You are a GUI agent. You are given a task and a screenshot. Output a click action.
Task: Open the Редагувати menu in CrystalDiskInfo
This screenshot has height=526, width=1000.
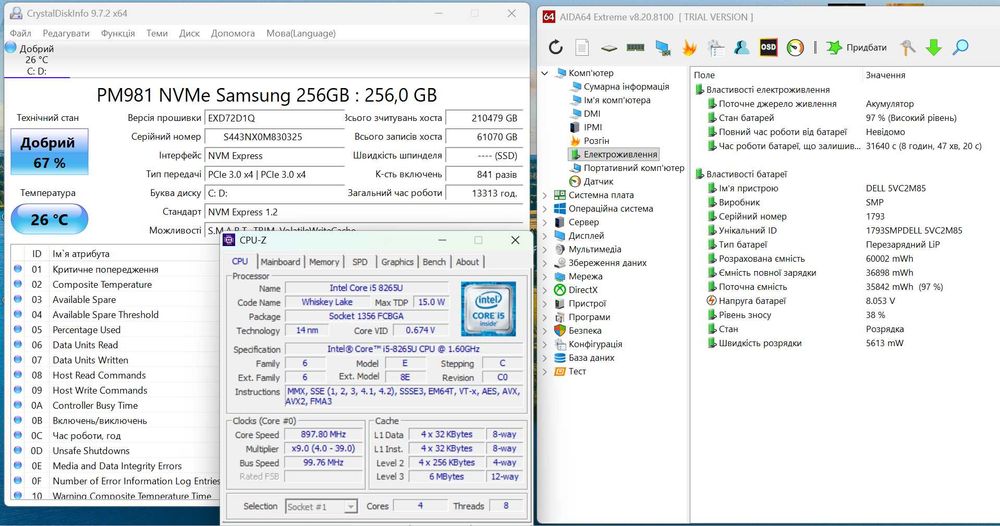pyautogui.click(x=66, y=33)
